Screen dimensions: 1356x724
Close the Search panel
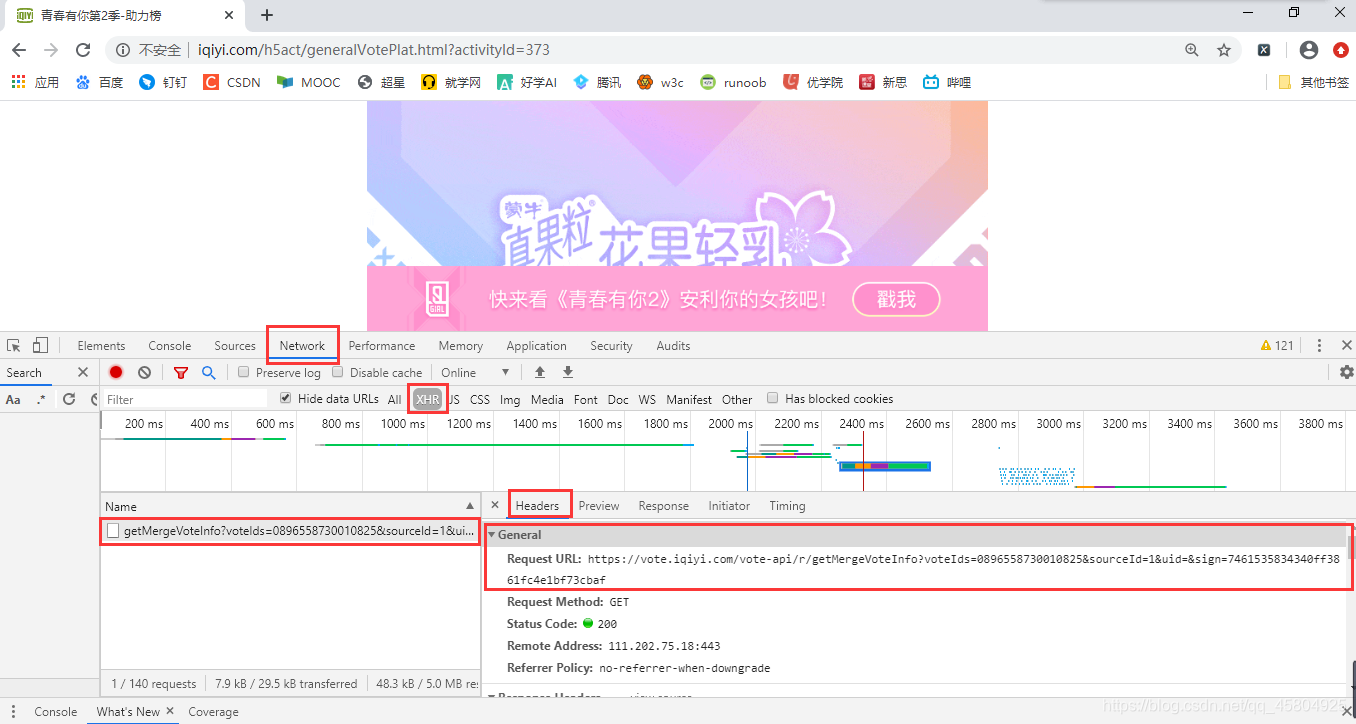click(83, 372)
